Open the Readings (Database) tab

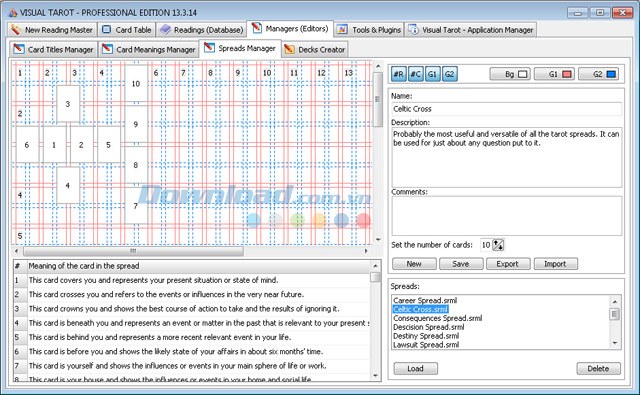[201, 30]
